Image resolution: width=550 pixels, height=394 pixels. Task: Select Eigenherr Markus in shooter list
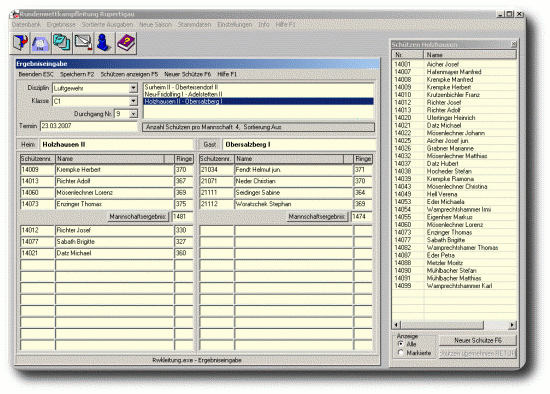pyautogui.click(x=454, y=217)
